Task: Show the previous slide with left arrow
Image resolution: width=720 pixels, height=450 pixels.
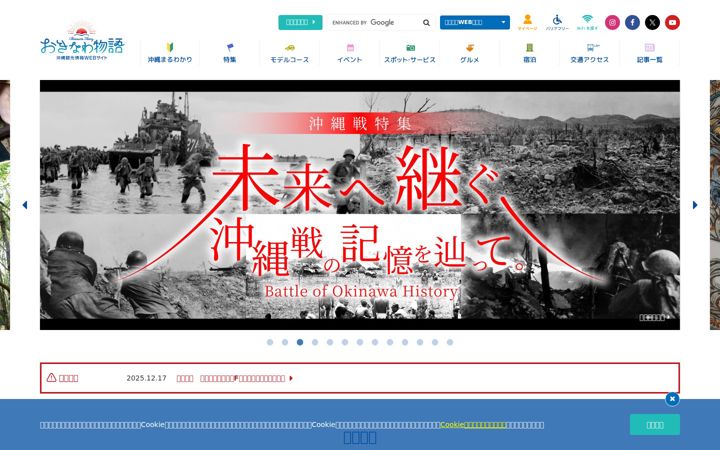Action: [25, 205]
